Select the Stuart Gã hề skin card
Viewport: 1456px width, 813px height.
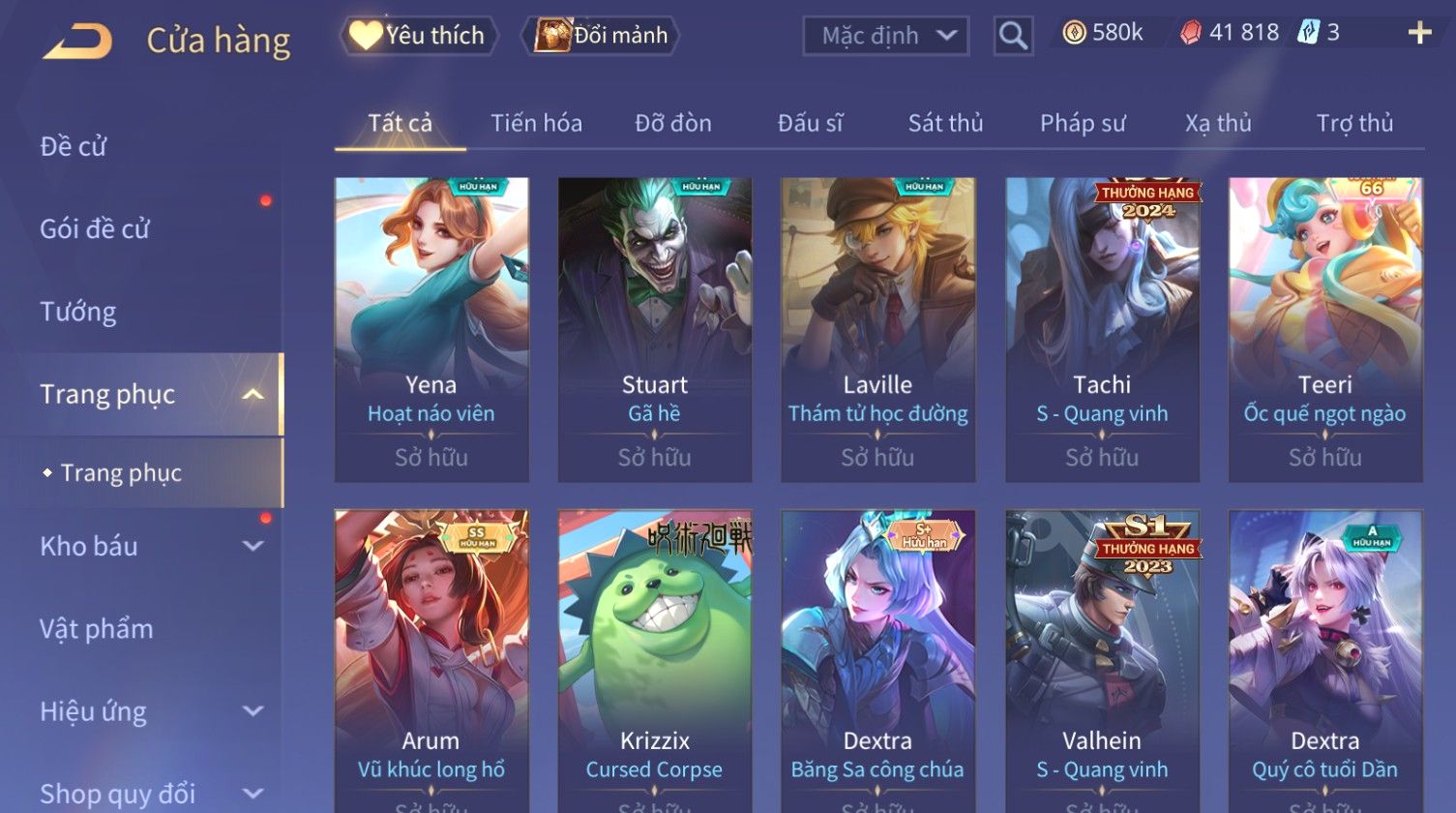pos(655,329)
